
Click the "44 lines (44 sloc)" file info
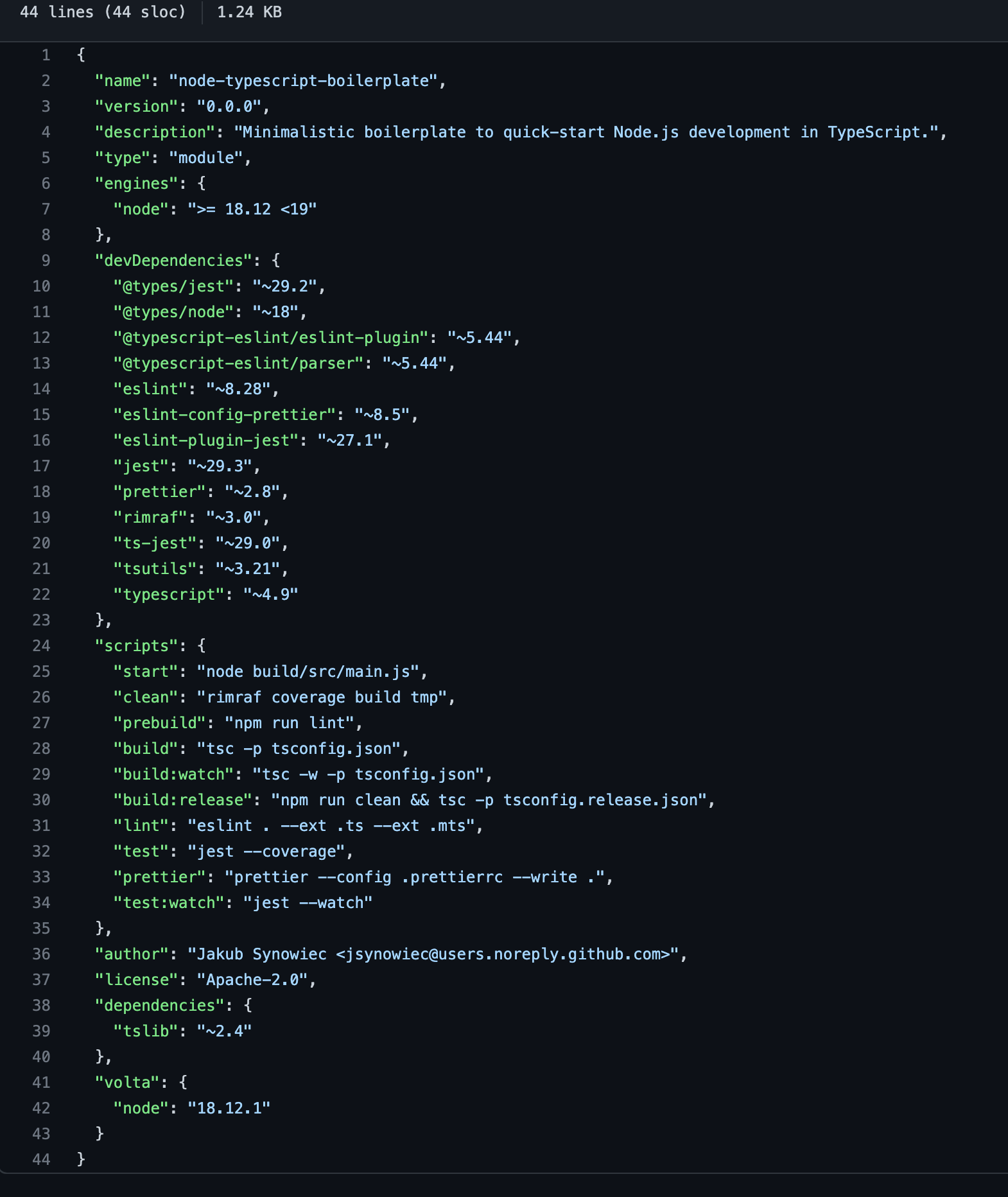coord(103,12)
